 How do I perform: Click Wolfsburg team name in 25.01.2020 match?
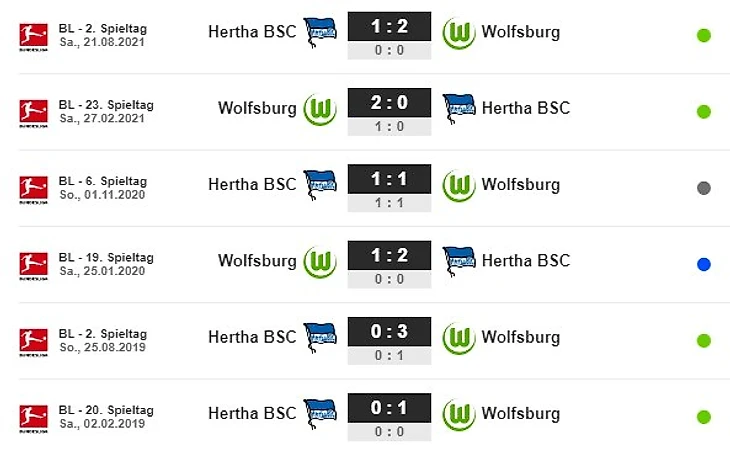pos(257,261)
